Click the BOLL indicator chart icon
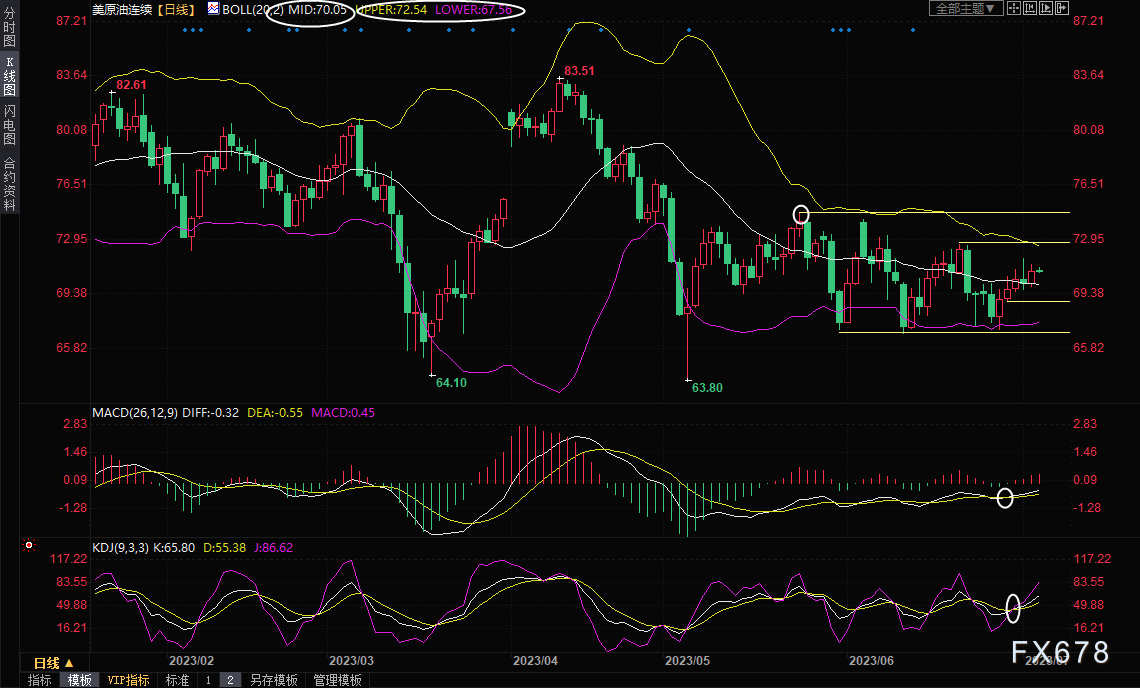The width and height of the screenshot is (1140, 688). click(x=213, y=9)
